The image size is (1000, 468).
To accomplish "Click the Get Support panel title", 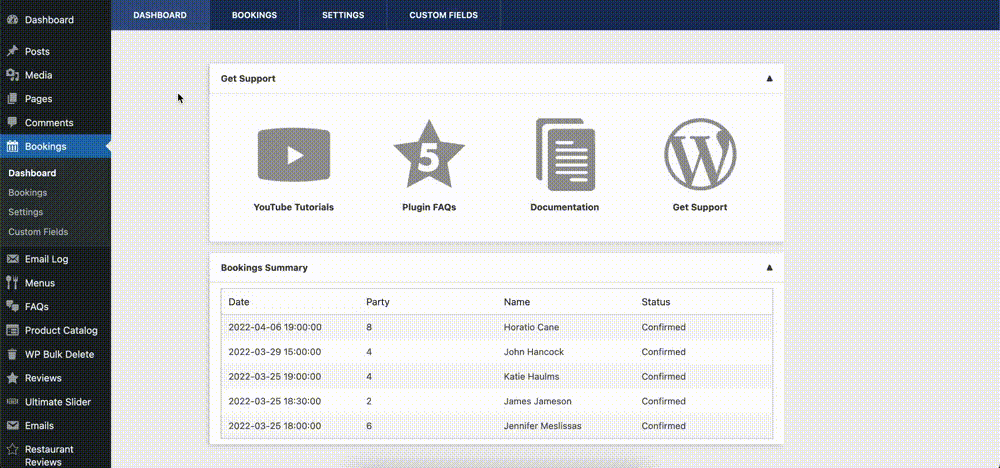I will click(x=248, y=78).
